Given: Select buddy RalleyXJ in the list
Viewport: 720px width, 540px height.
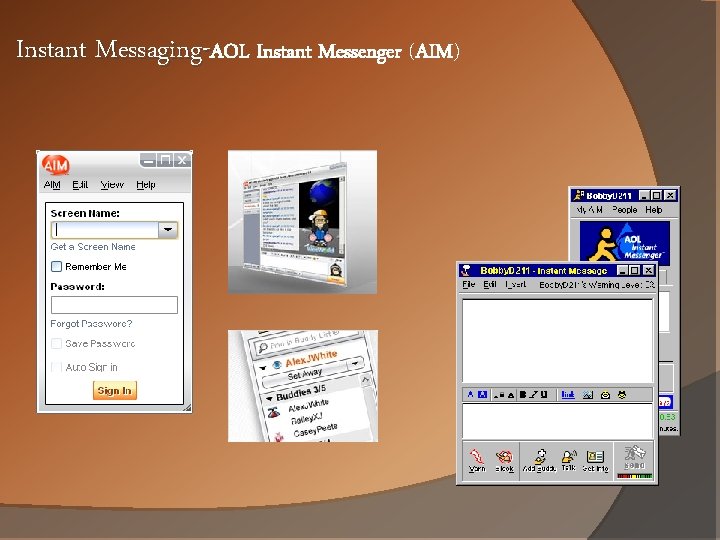Looking at the screenshot, I should 307,418.
